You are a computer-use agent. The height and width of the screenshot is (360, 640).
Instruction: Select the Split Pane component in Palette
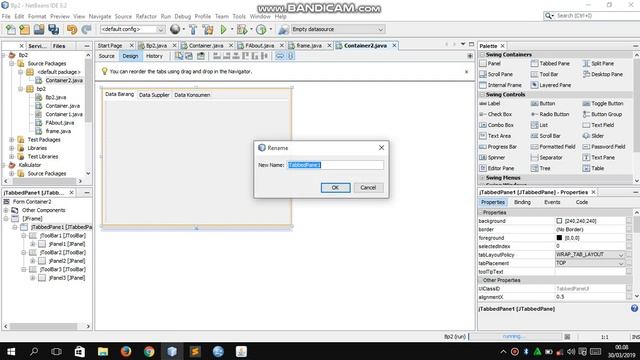(598, 64)
